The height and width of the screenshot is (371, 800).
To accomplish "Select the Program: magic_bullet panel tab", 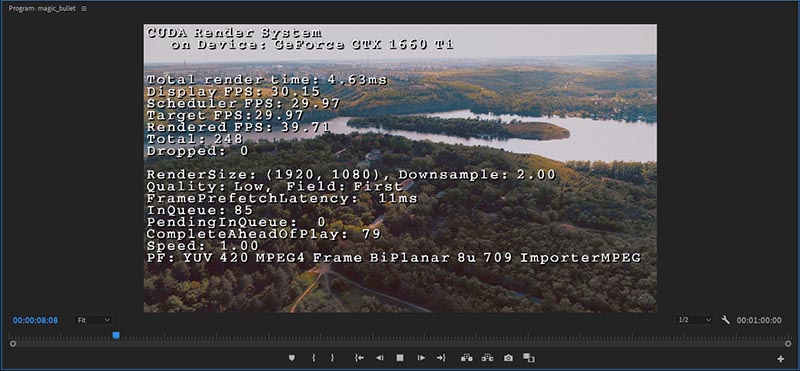I will coord(42,9).
